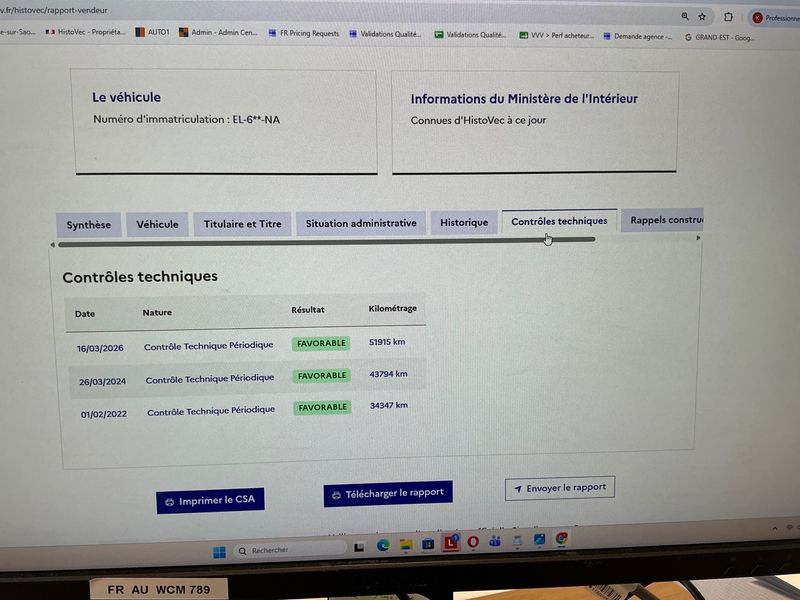Open the Rappels constructeur tab
The image size is (800, 600).
click(x=662, y=220)
